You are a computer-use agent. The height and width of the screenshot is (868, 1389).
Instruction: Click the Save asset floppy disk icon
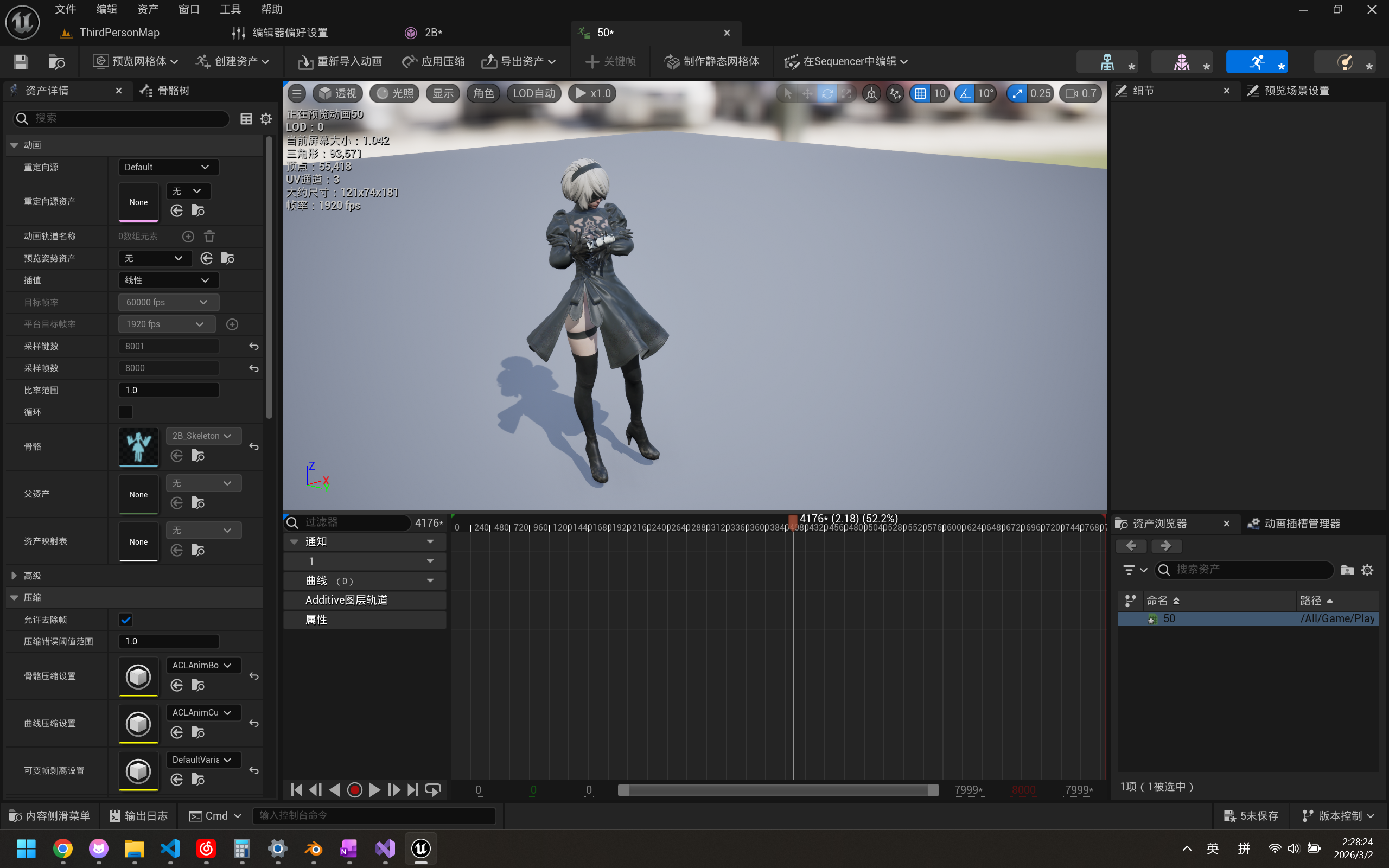21,61
